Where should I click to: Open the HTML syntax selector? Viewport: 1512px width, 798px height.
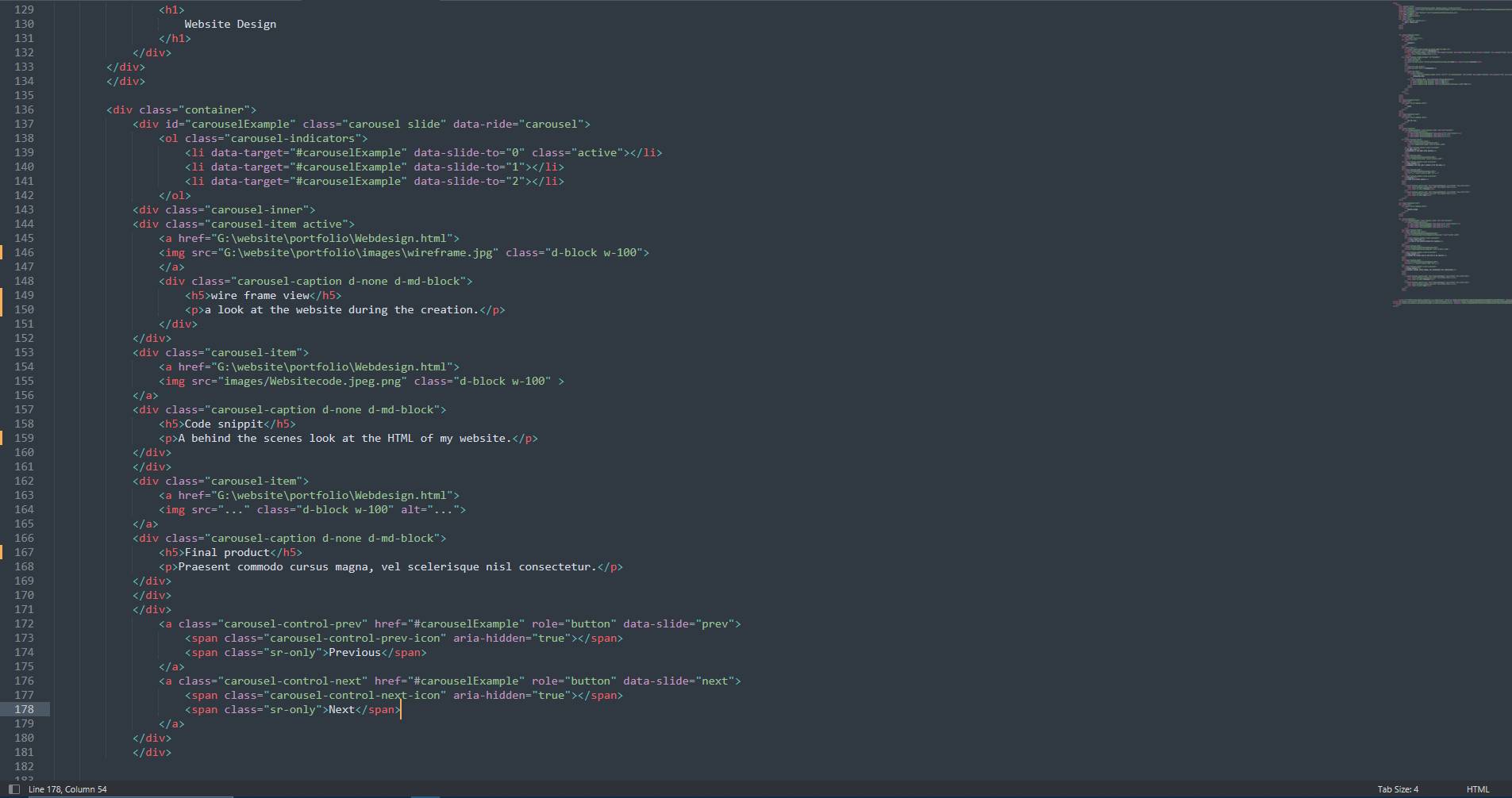coord(1477,789)
